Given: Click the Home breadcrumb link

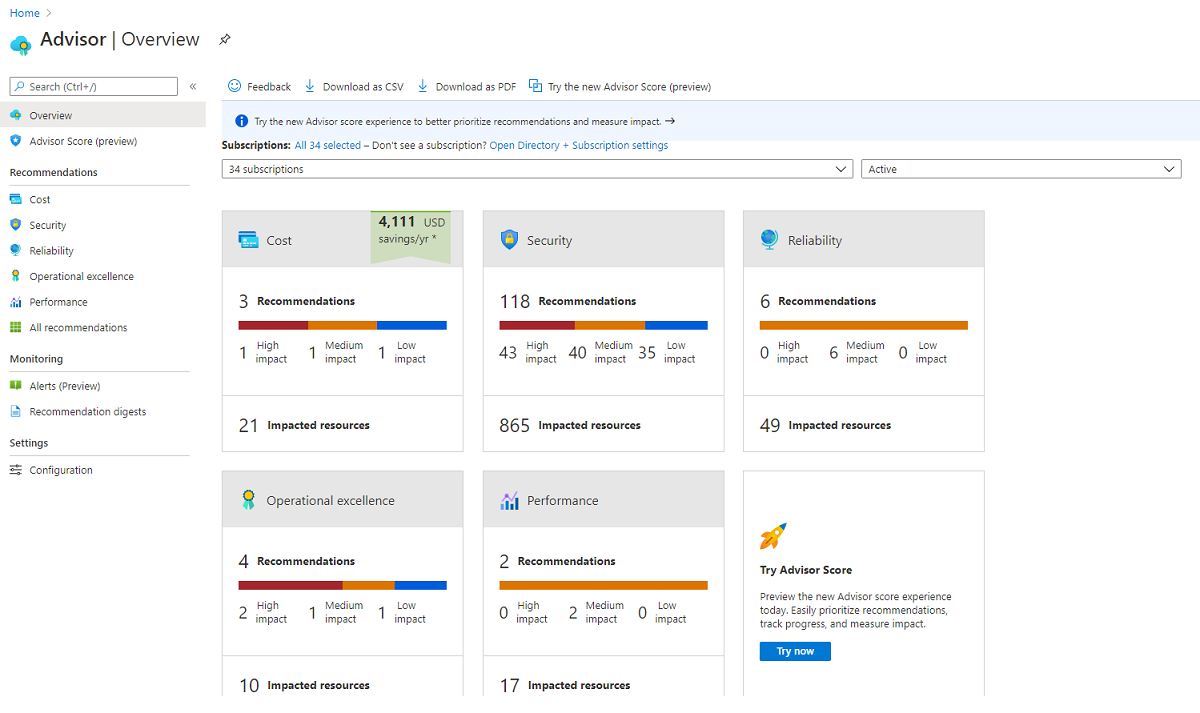Looking at the screenshot, I should coord(24,13).
